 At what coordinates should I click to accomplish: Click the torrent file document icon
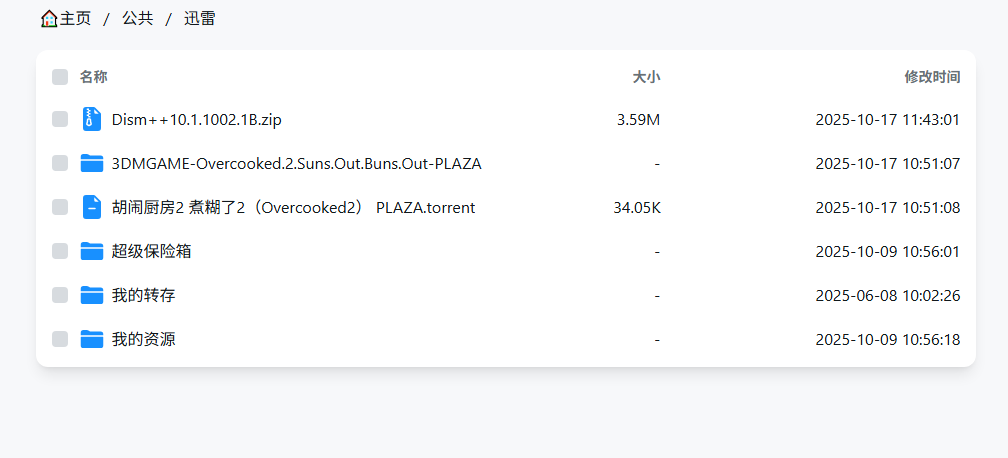point(92,207)
